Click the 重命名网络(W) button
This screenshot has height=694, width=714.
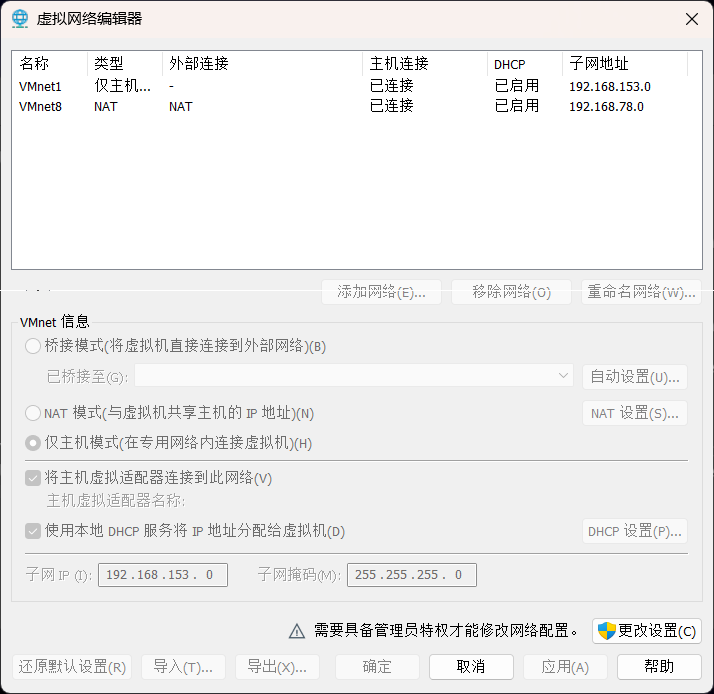click(x=641, y=291)
